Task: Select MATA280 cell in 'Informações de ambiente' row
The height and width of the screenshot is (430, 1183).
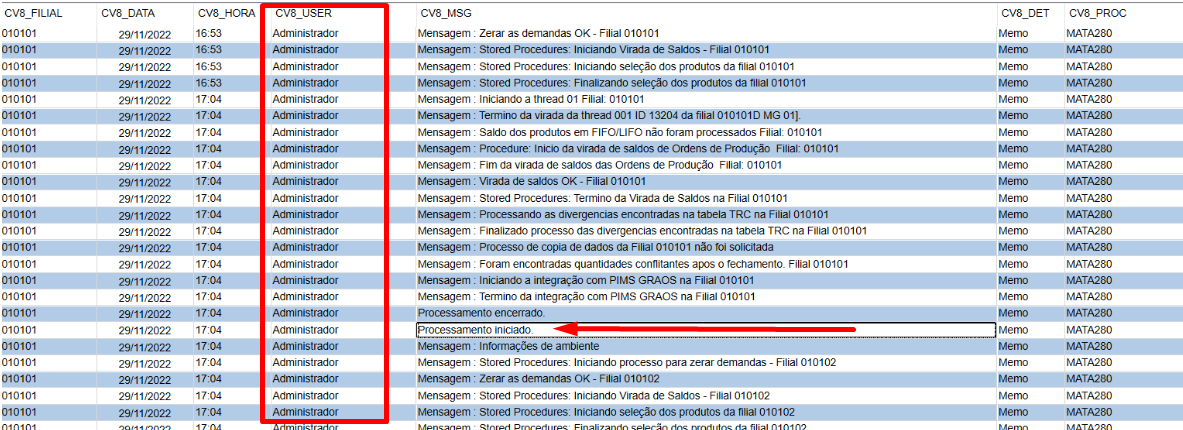Action: [1089, 346]
